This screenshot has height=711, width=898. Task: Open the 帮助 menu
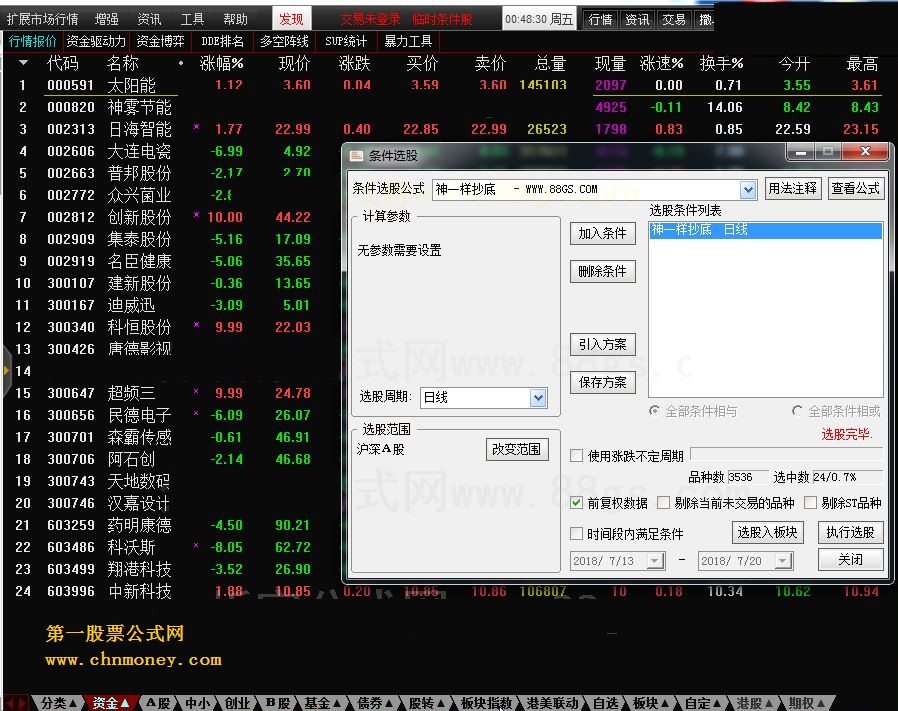235,19
